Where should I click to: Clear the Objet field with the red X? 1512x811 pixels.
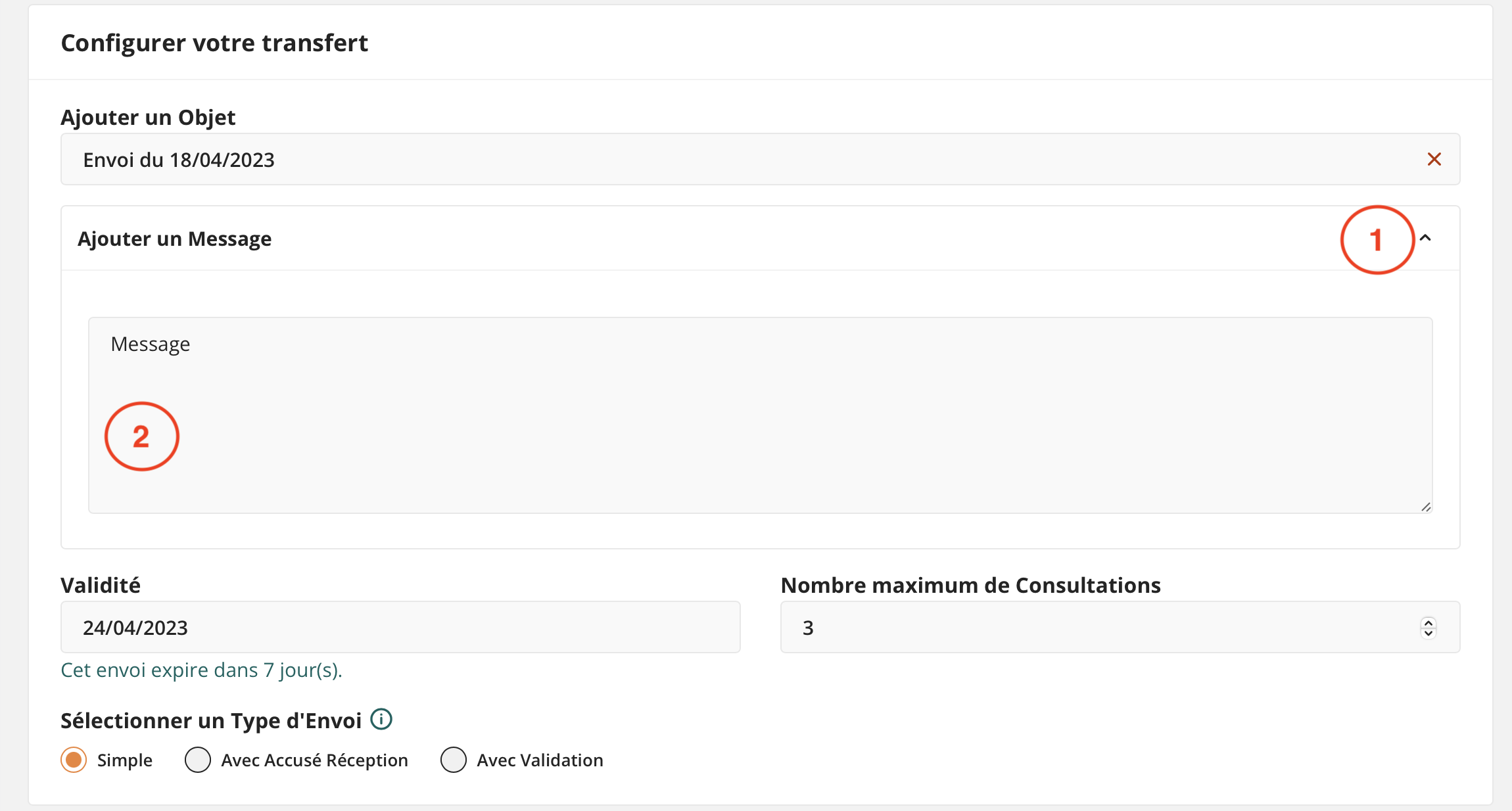coord(1434,160)
